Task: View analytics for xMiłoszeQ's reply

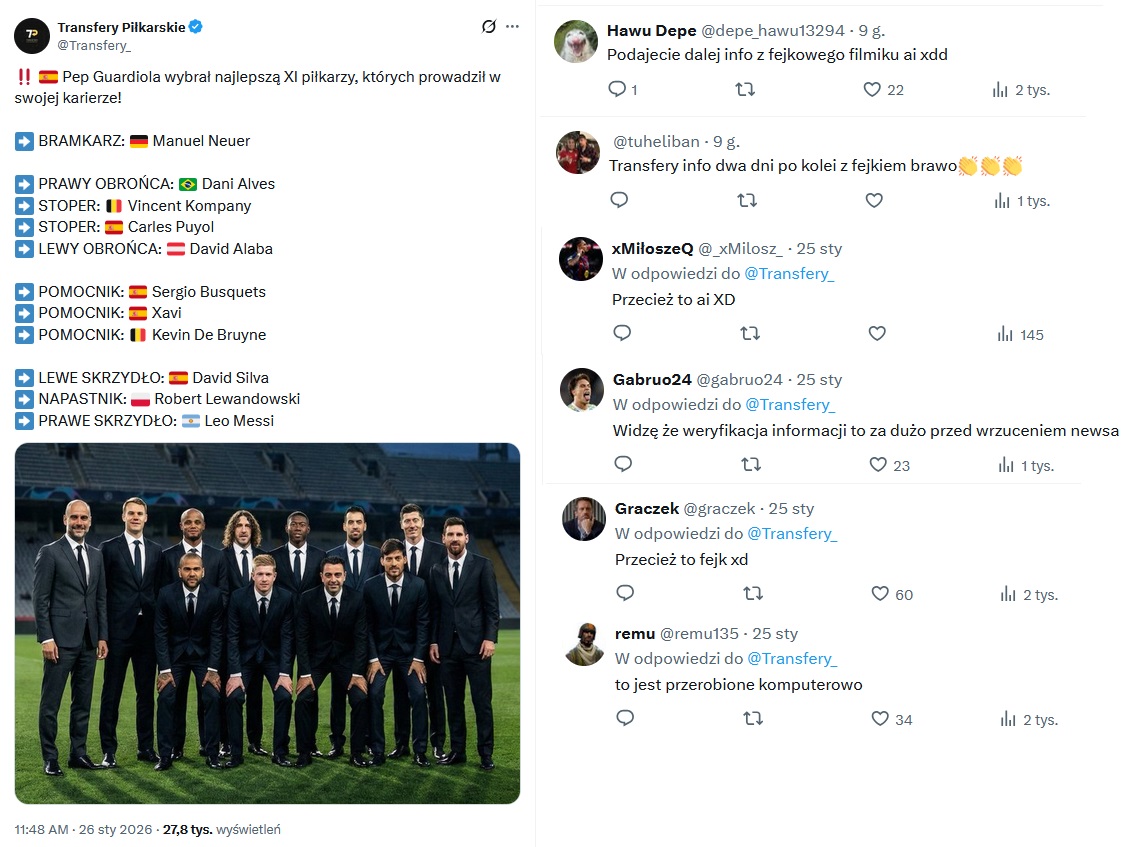Action: (x=1006, y=334)
